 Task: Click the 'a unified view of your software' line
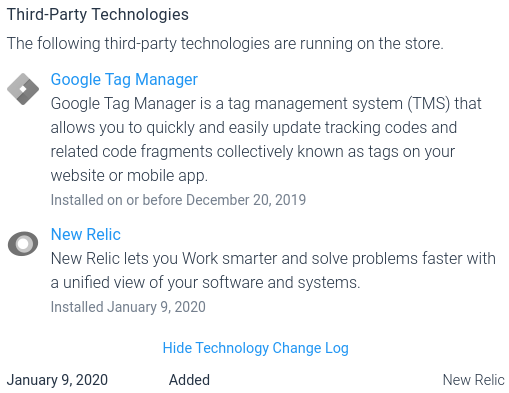[x=206, y=283]
